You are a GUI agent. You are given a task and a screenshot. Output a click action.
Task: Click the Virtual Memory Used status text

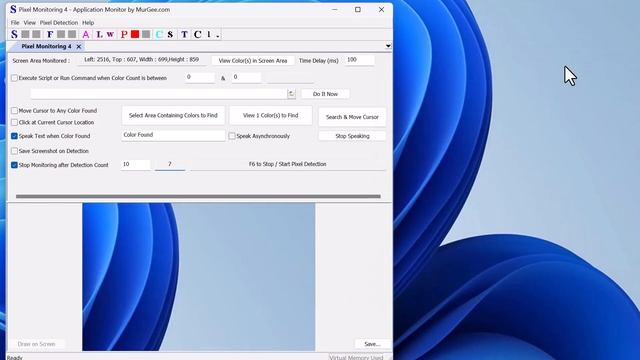click(356, 357)
